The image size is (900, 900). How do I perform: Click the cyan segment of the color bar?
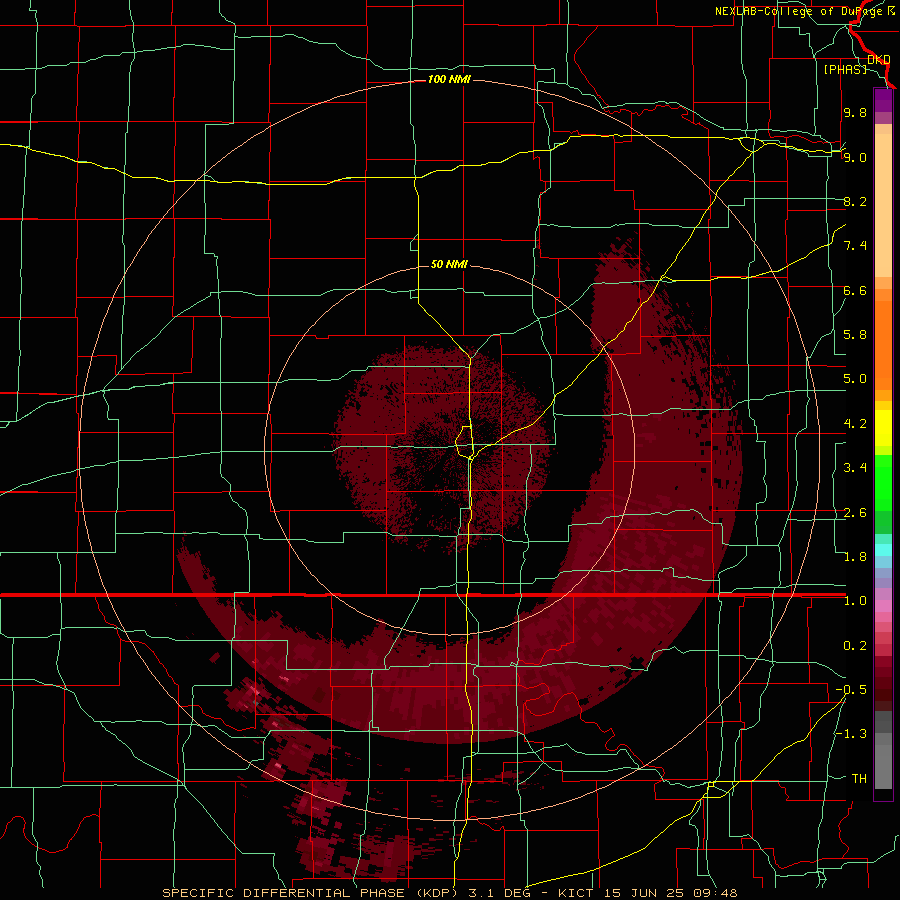pos(883,550)
